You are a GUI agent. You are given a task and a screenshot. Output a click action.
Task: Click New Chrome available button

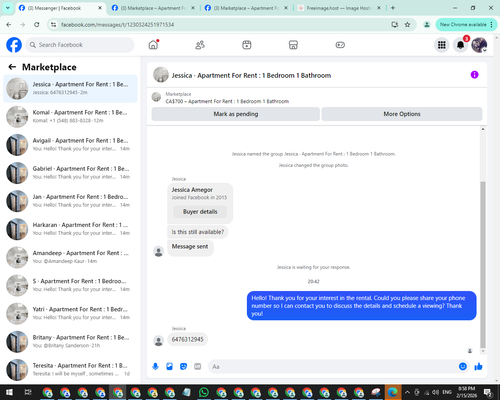click(x=466, y=25)
